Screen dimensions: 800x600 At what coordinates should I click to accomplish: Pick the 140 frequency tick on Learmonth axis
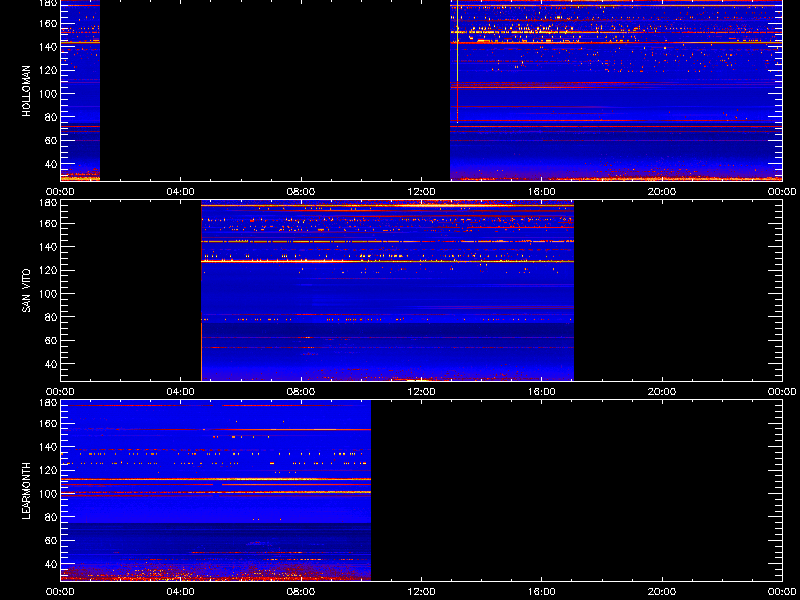[x=49, y=447]
